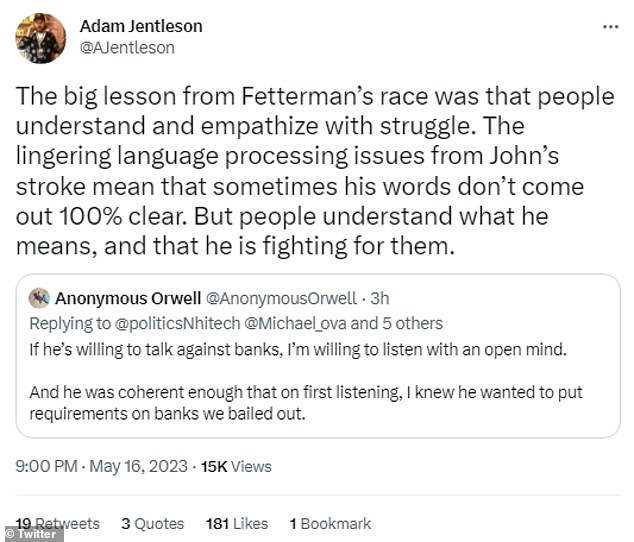Image resolution: width=634 pixels, height=542 pixels.
Task: Click the 9:00 PM timestamp
Action: click(x=46, y=466)
